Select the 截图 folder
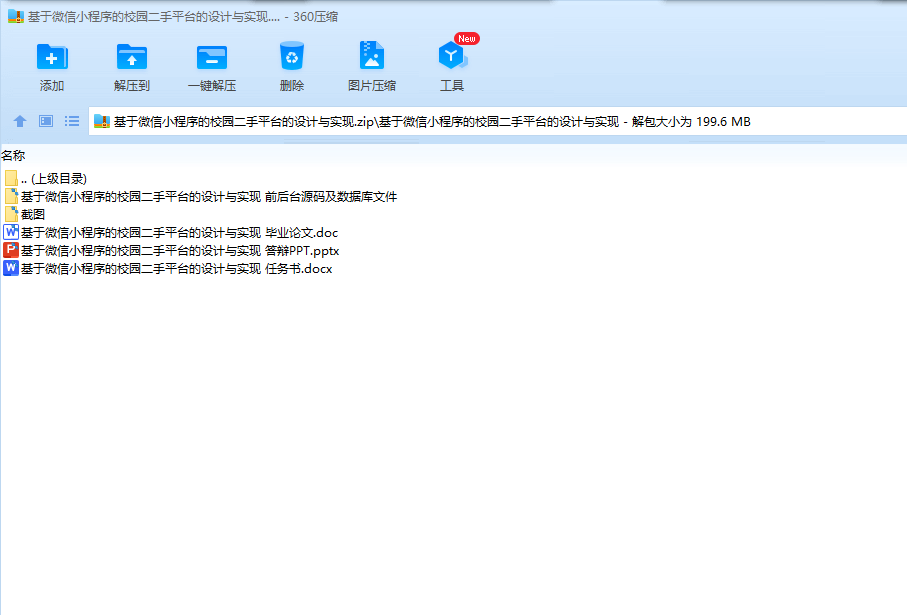The height and width of the screenshot is (615, 907). click(x=24, y=215)
